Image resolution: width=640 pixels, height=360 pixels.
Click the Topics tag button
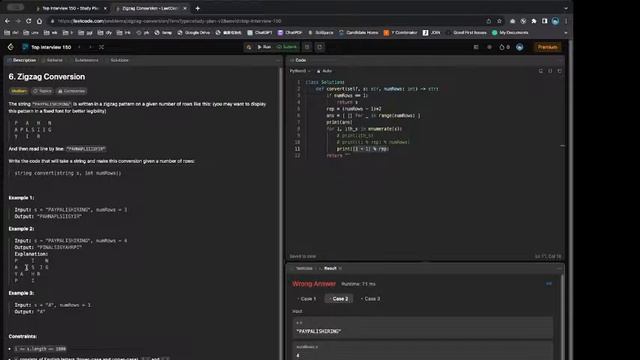coord(42,91)
